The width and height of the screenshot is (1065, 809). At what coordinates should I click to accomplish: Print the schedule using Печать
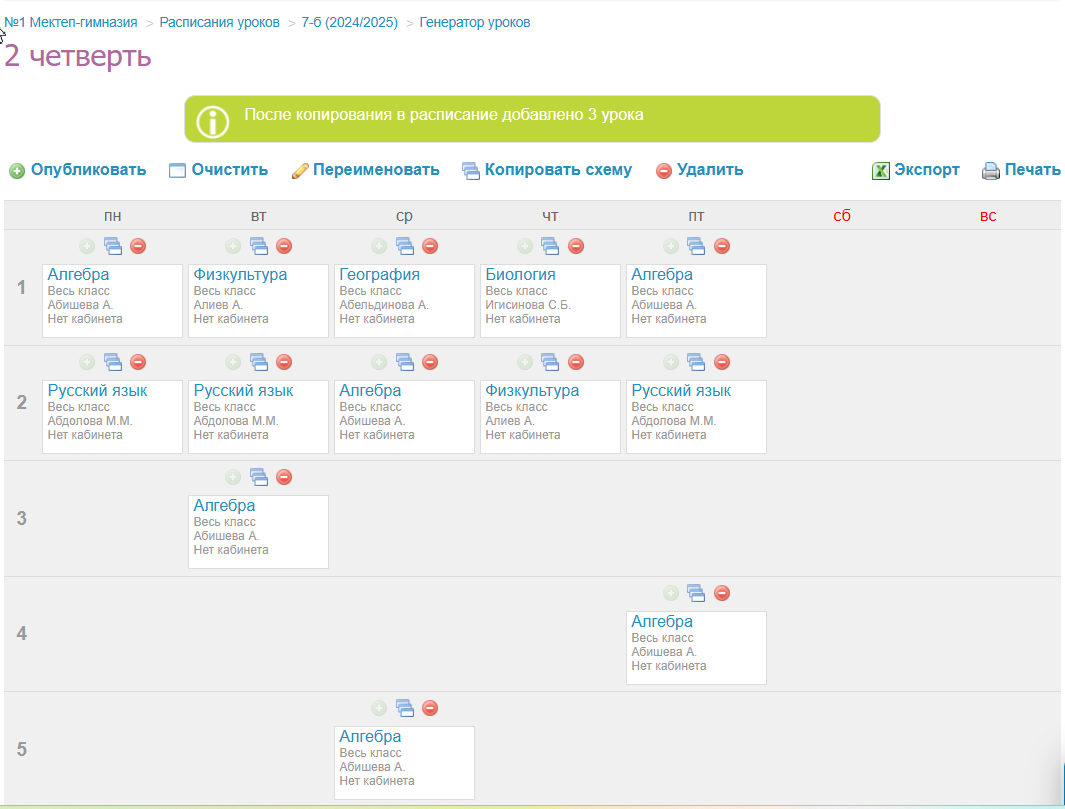[1021, 170]
